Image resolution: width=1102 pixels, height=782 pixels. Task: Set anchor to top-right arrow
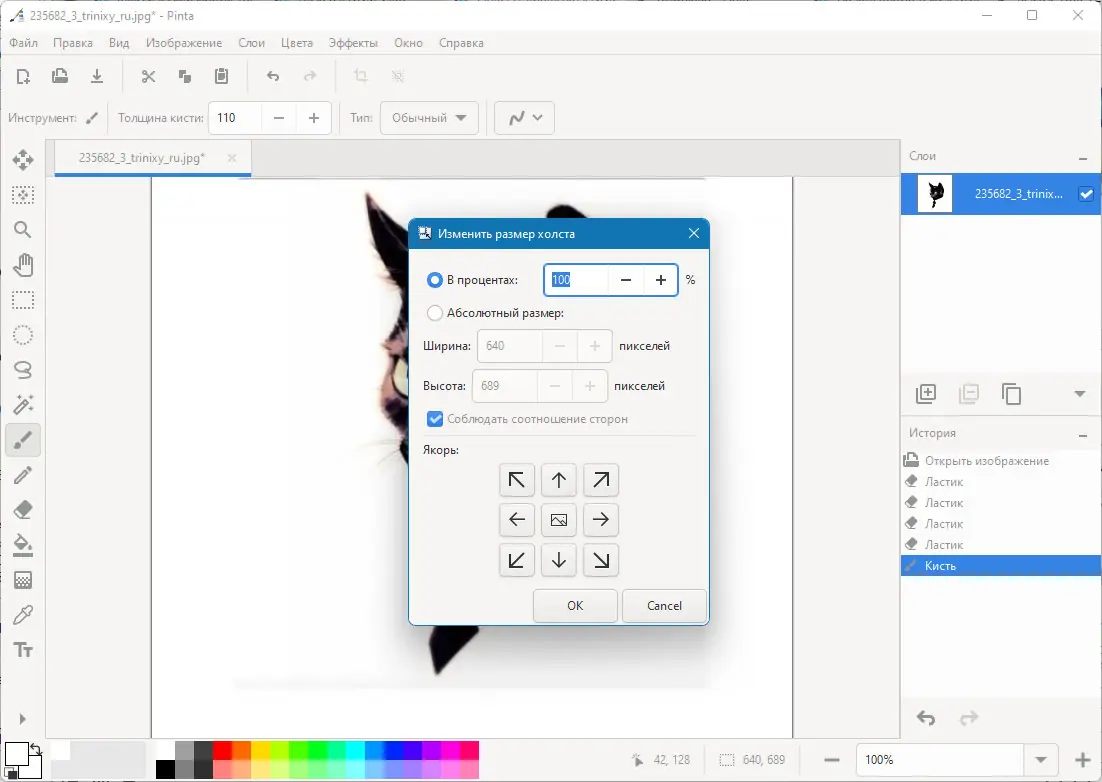coord(601,480)
